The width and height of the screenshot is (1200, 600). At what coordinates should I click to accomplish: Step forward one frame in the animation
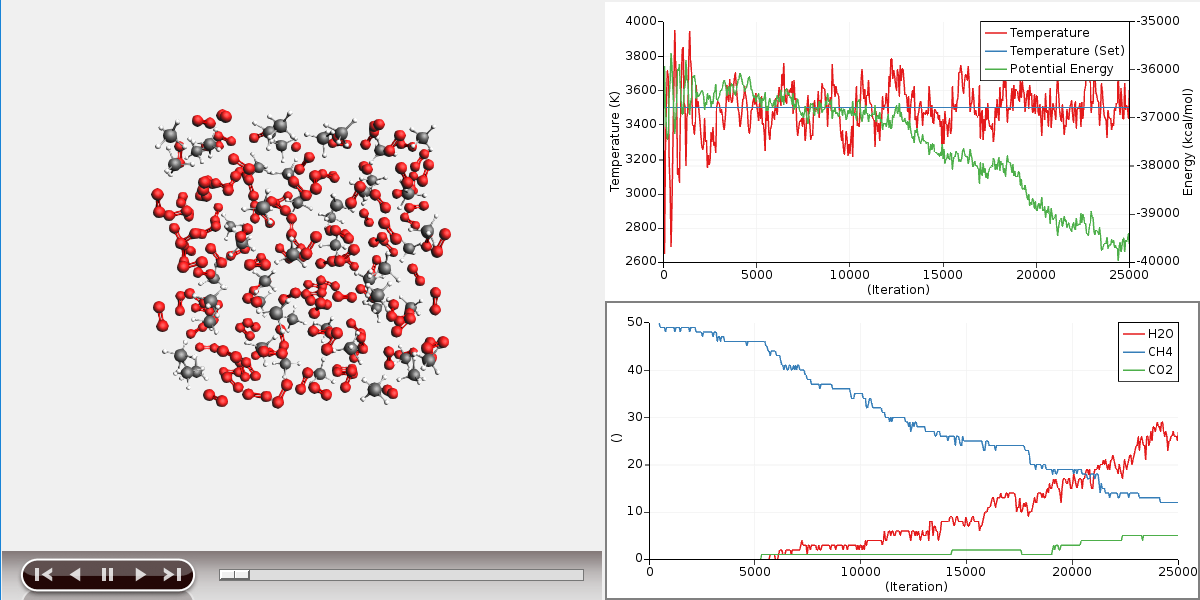pos(140,574)
